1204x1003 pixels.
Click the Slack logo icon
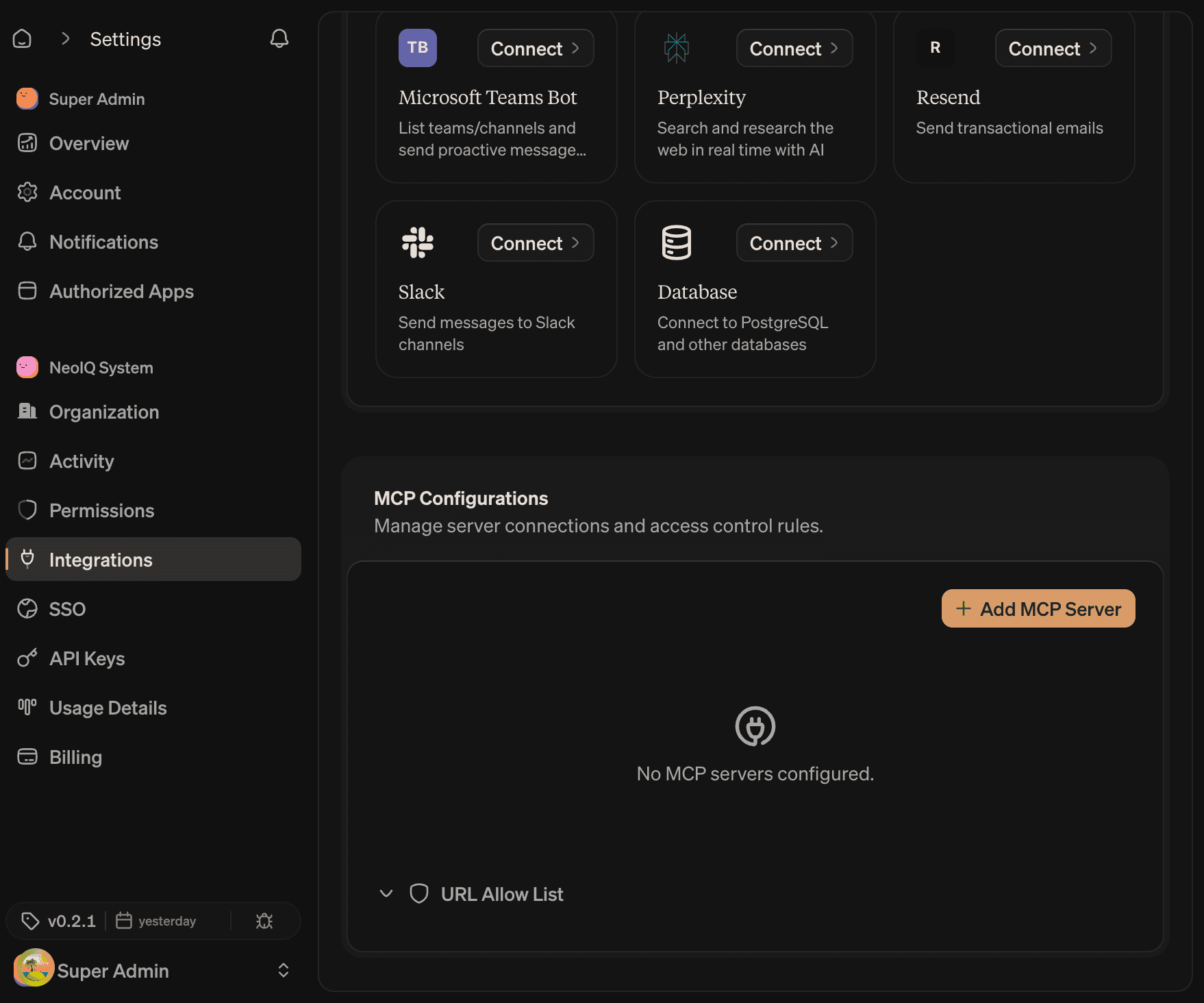tap(418, 243)
